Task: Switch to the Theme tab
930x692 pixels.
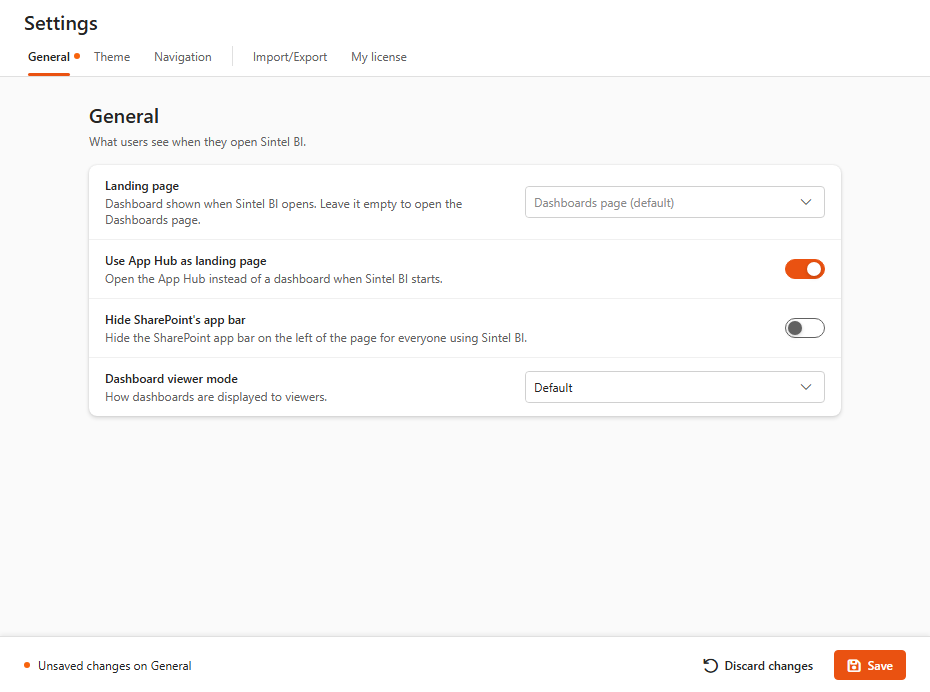Action: tap(112, 57)
